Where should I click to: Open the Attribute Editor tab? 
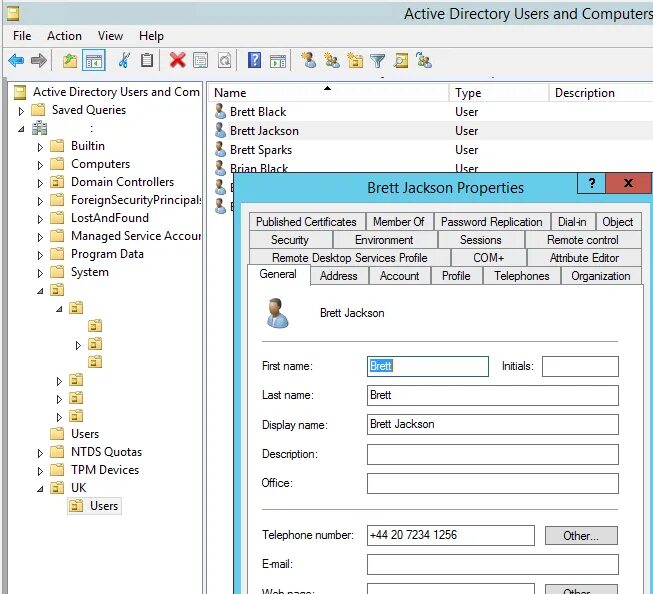[x=584, y=258]
